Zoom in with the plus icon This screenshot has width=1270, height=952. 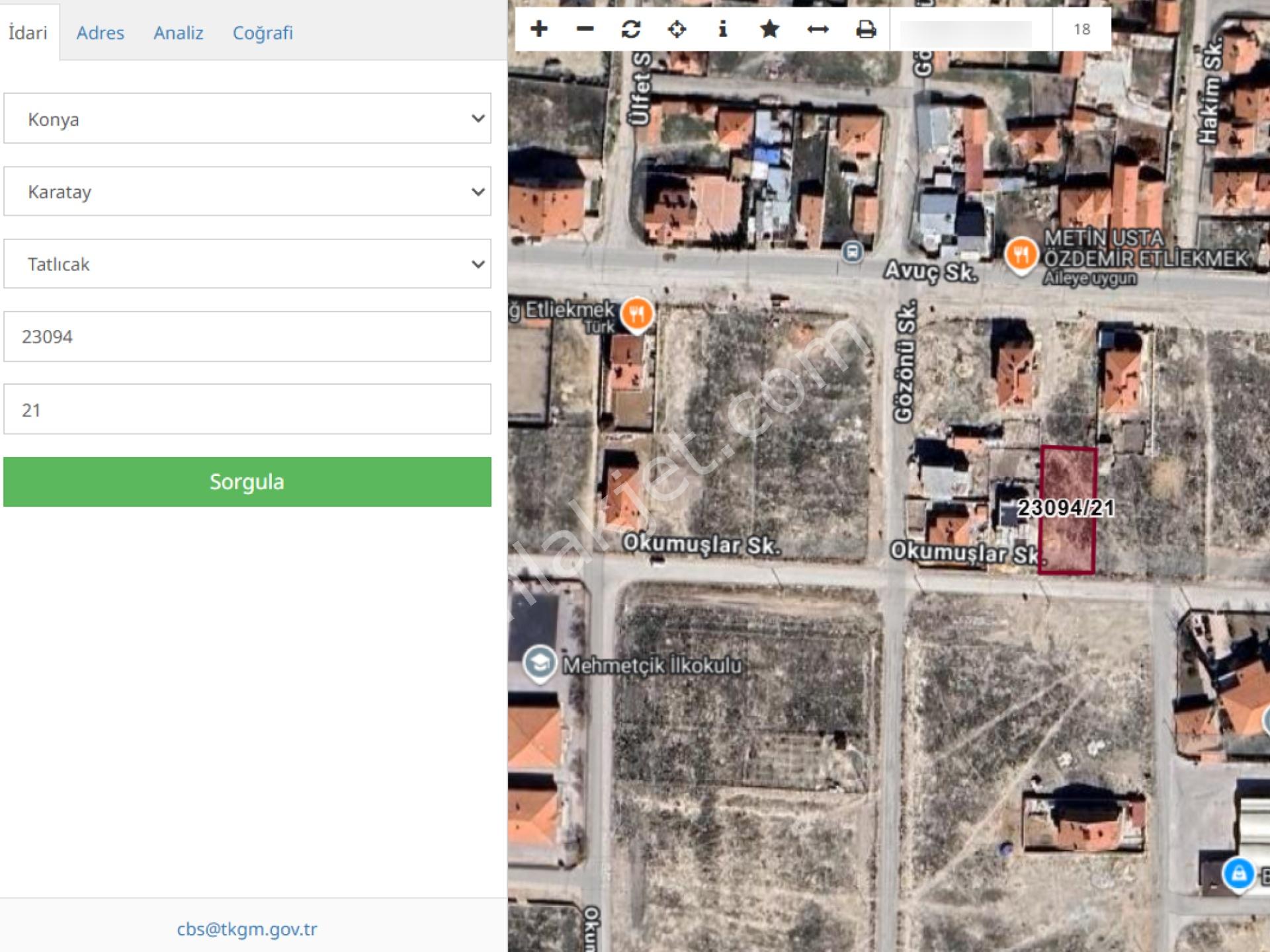(539, 29)
